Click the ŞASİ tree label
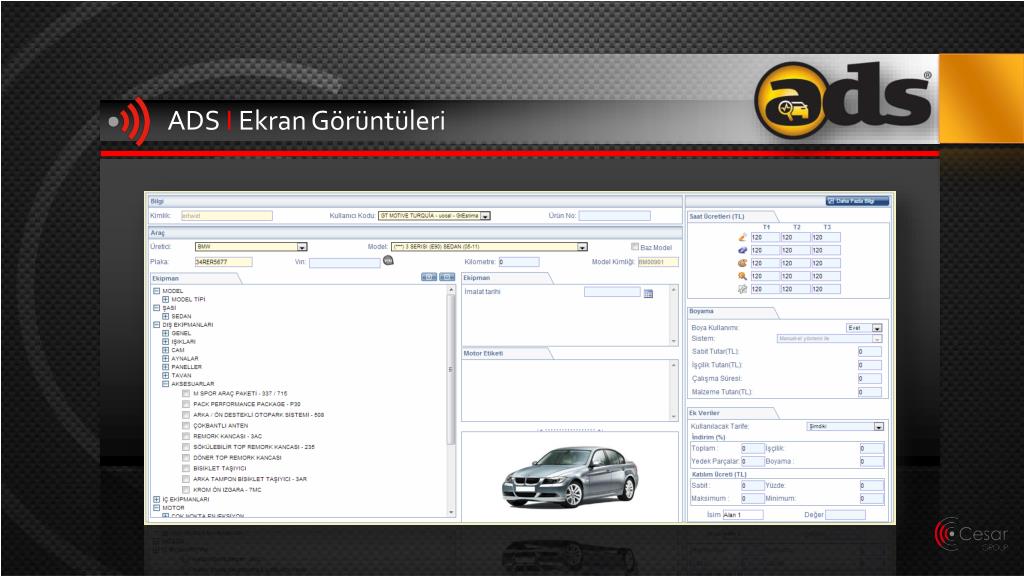 click(x=169, y=308)
